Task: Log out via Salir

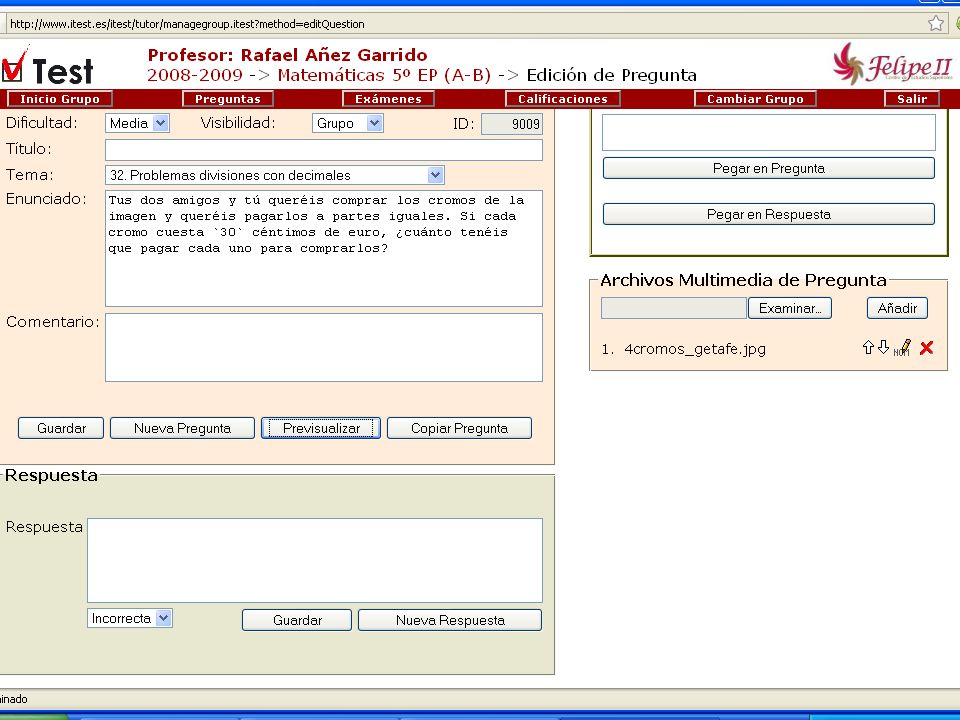Action: [x=912, y=99]
